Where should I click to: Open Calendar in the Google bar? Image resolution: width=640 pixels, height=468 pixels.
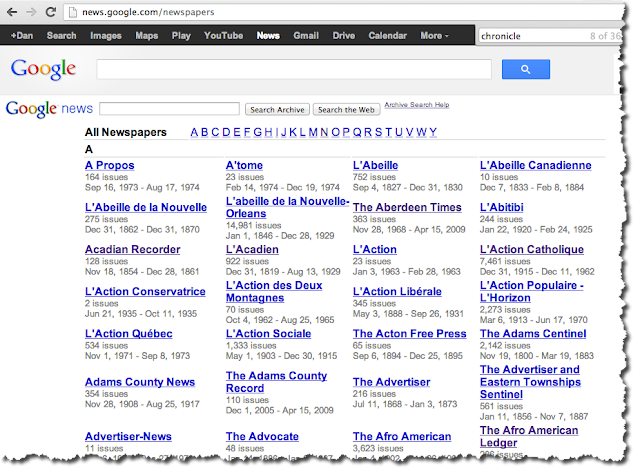387,35
